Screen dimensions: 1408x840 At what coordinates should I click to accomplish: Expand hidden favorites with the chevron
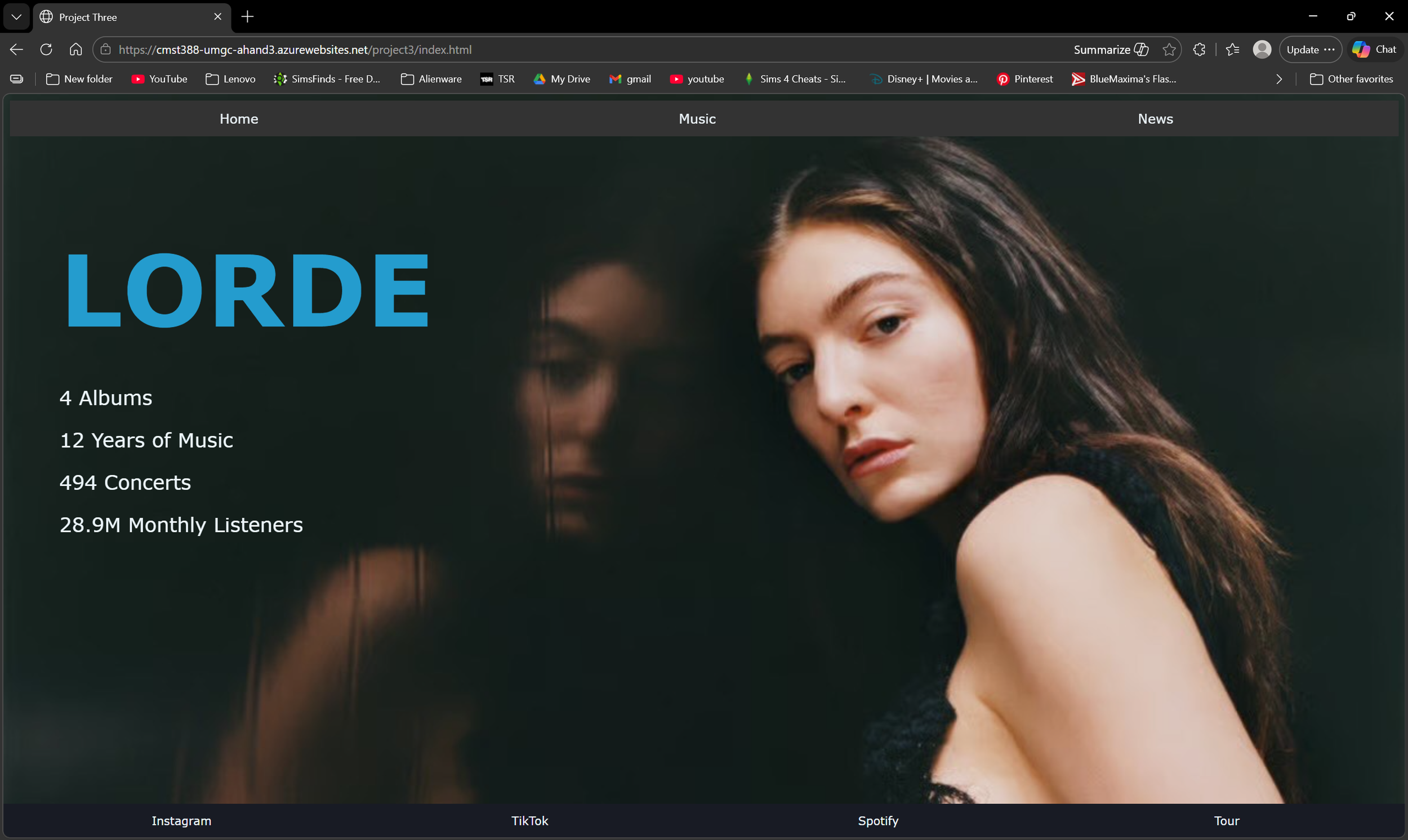point(1279,79)
